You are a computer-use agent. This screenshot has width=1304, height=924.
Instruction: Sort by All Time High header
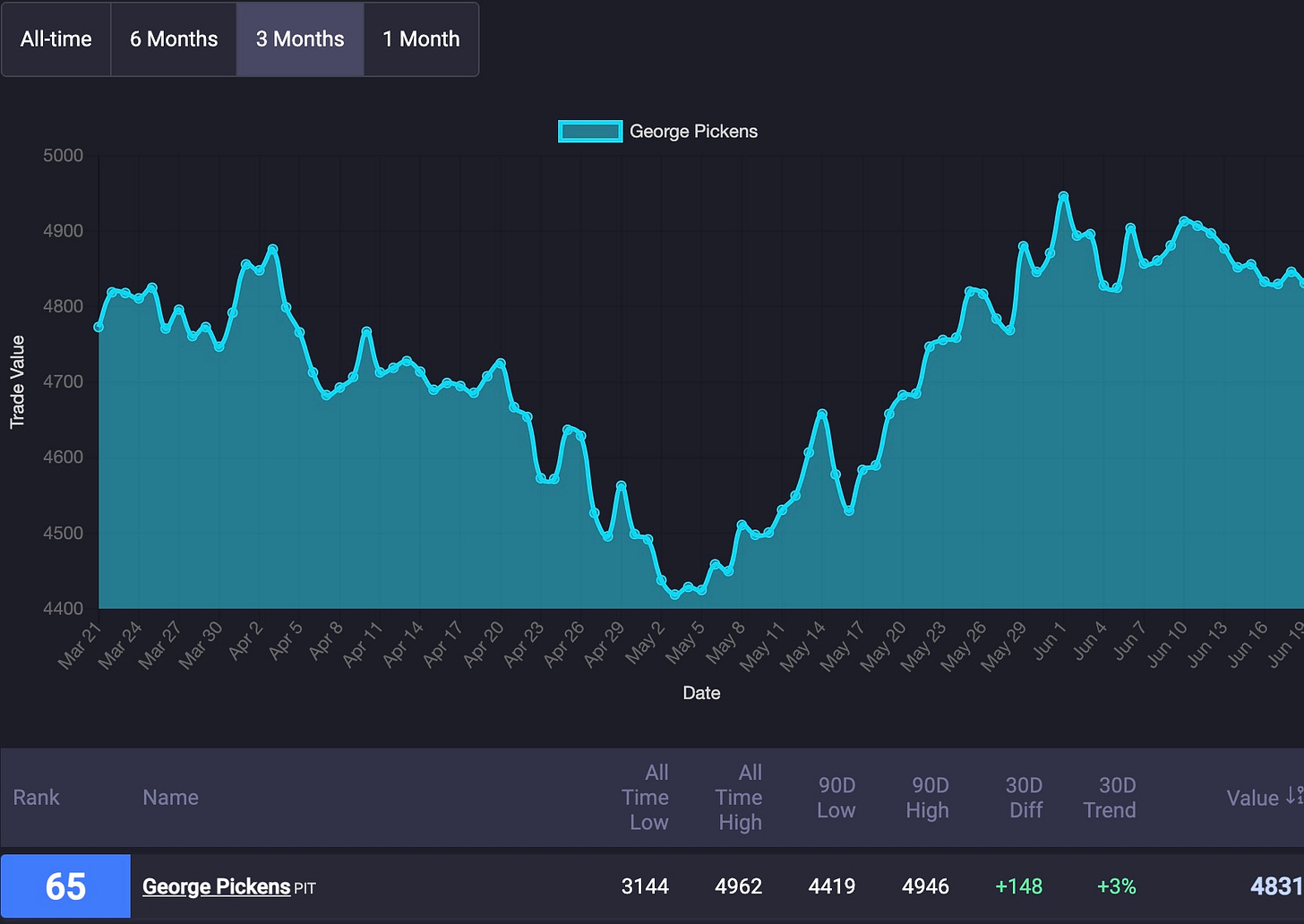[x=739, y=798]
